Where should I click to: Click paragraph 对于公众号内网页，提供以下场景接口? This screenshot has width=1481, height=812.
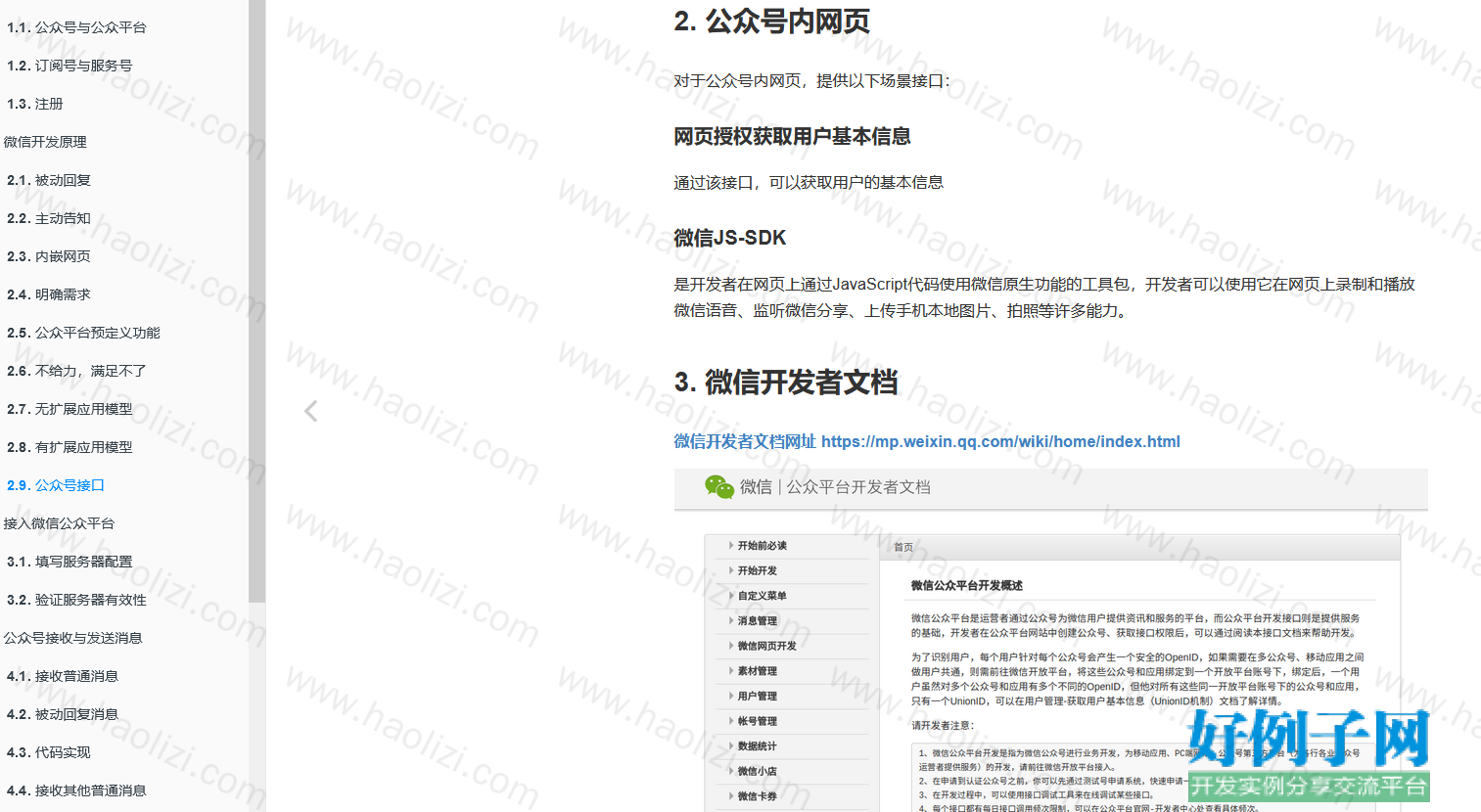pos(811,81)
